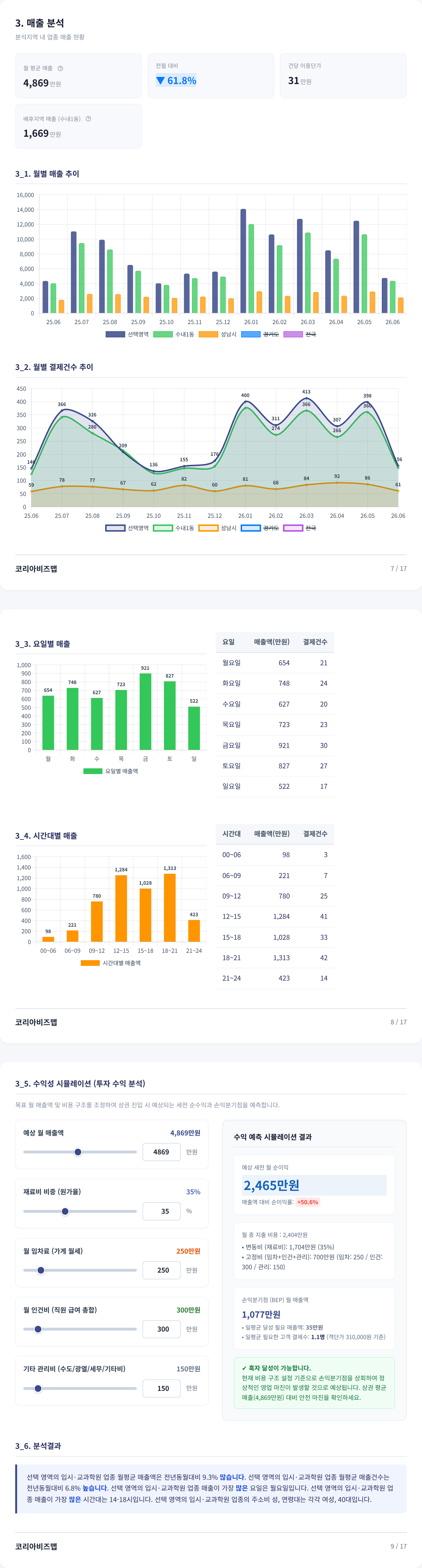Click the 1,077만원 BEP sales value
Screen dimensions: 422x1568
[x=261, y=1314]
